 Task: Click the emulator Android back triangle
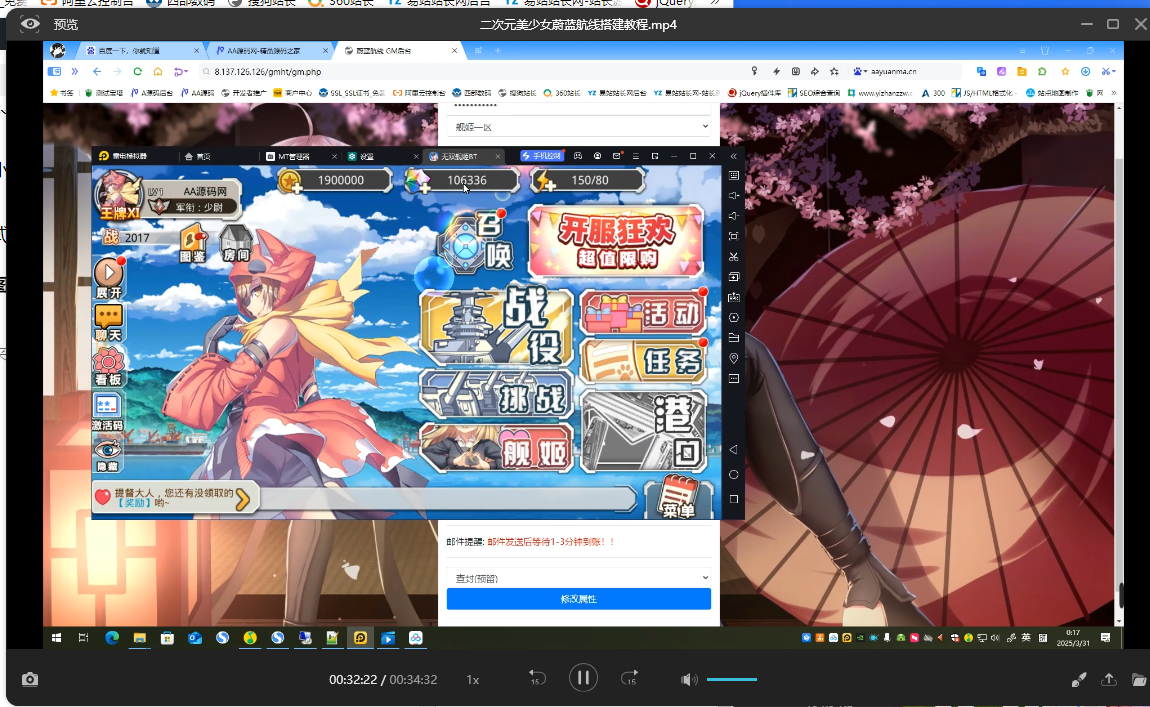pos(733,450)
